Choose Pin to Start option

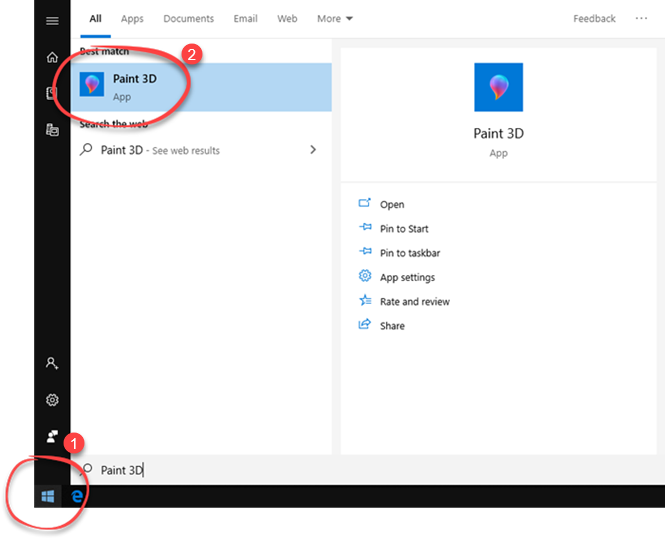pyautogui.click(x=404, y=229)
